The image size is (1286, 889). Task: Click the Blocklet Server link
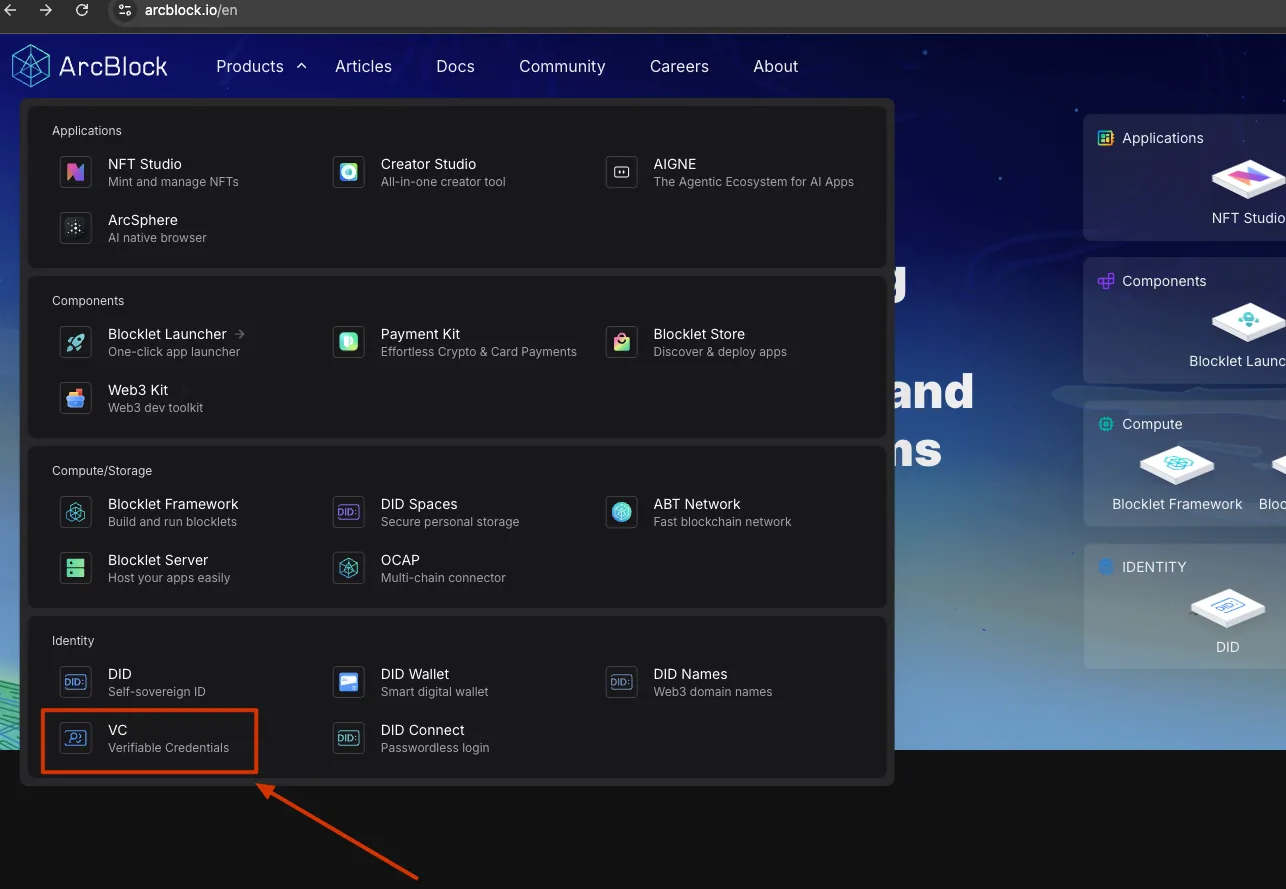pos(158,560)
